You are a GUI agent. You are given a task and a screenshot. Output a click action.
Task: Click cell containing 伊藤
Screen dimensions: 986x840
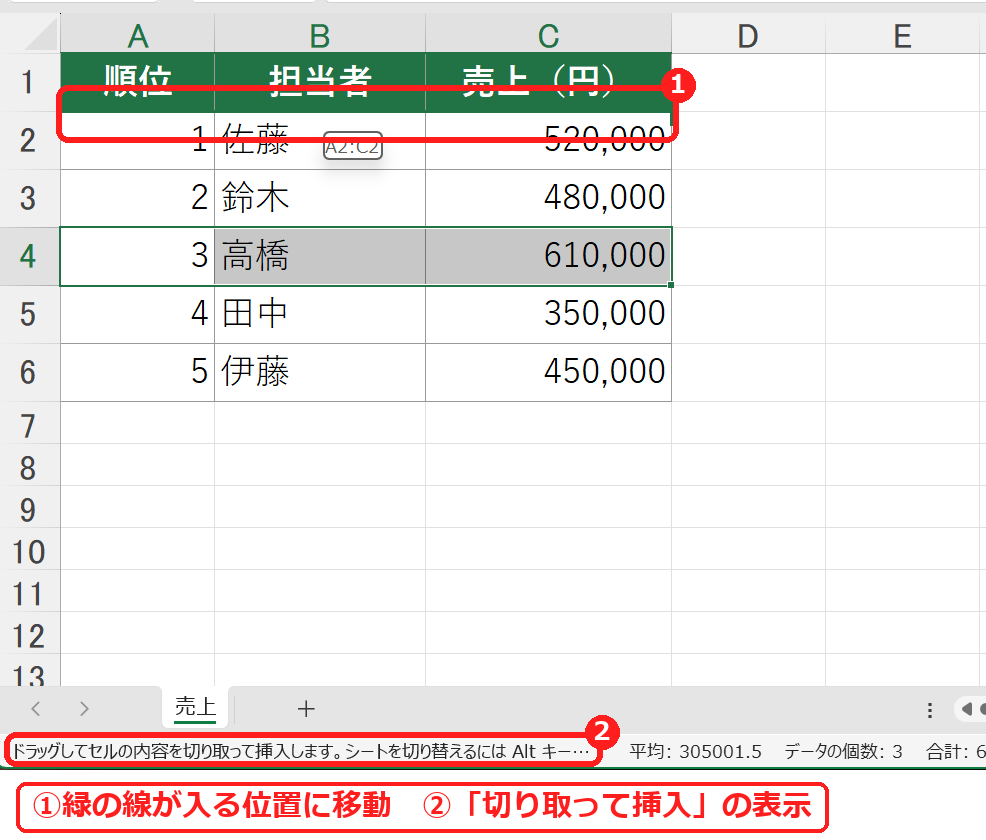pos(320,372)
